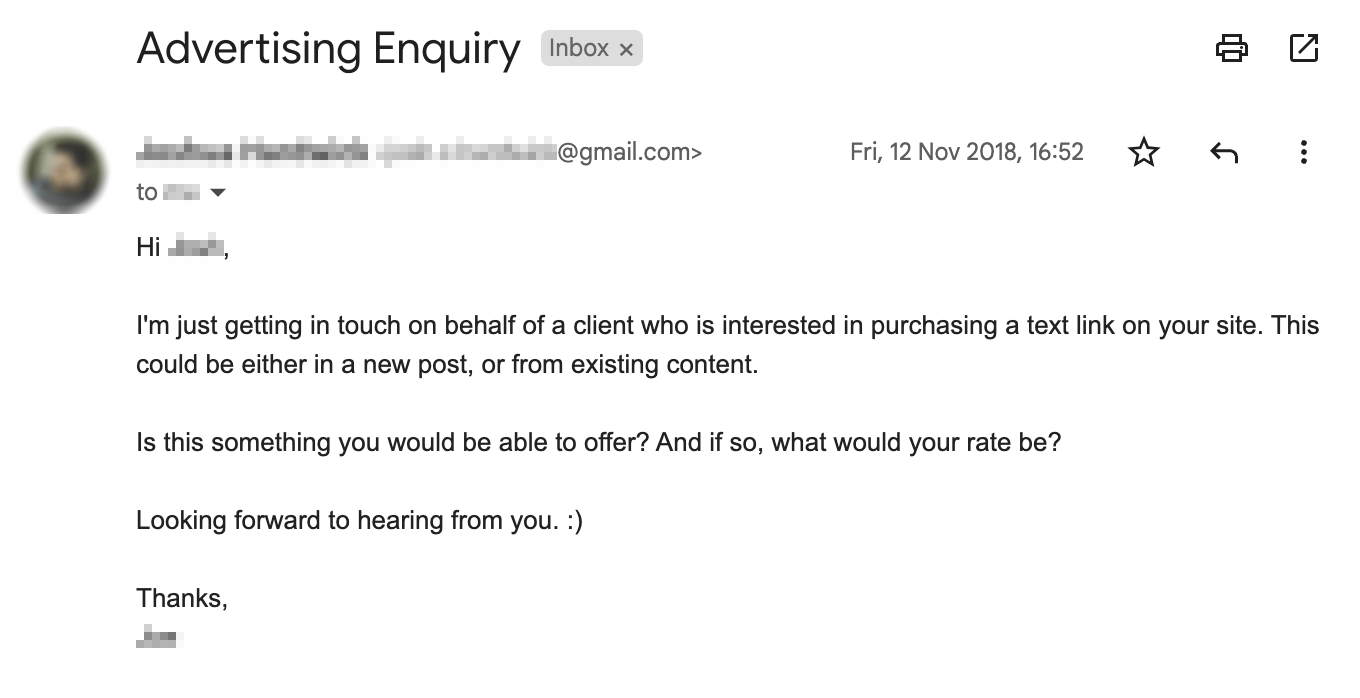Expand the recipient details via the to caret
The image size is (1360, 698).
point(218,192)
